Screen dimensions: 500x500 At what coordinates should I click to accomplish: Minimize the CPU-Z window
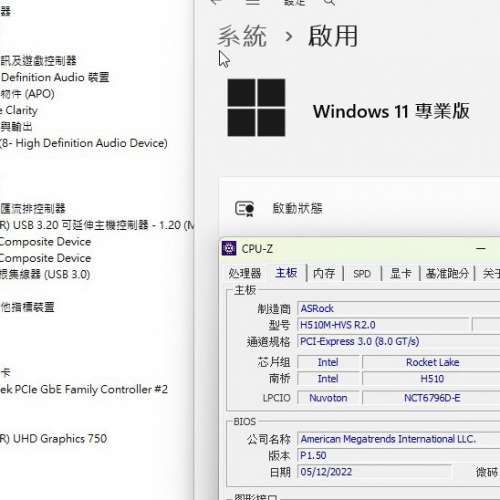pyautogui.click(x=481, y=249)
